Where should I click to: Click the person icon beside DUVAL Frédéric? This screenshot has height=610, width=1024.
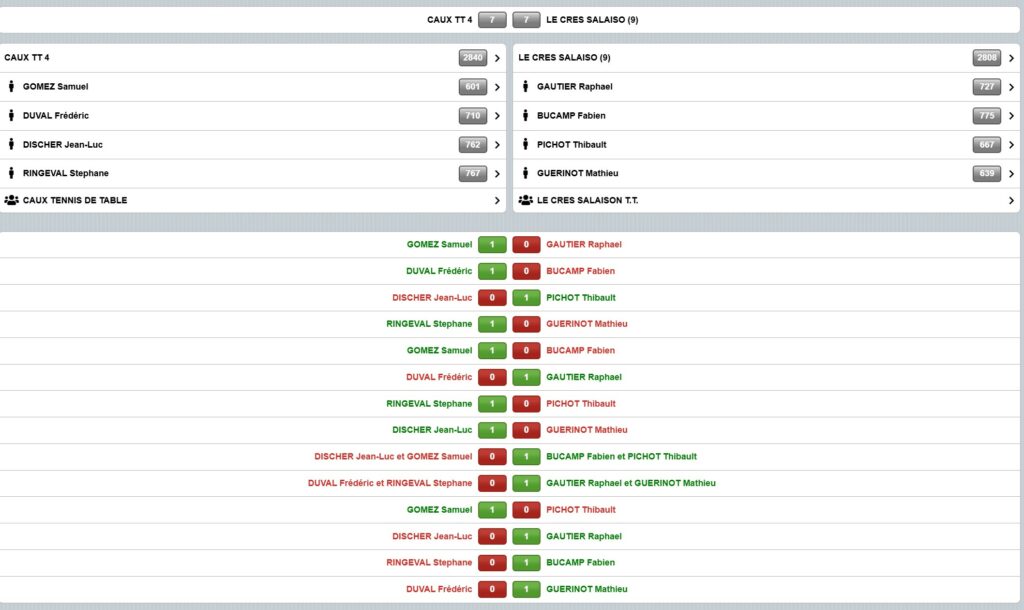tap(11, 116)
